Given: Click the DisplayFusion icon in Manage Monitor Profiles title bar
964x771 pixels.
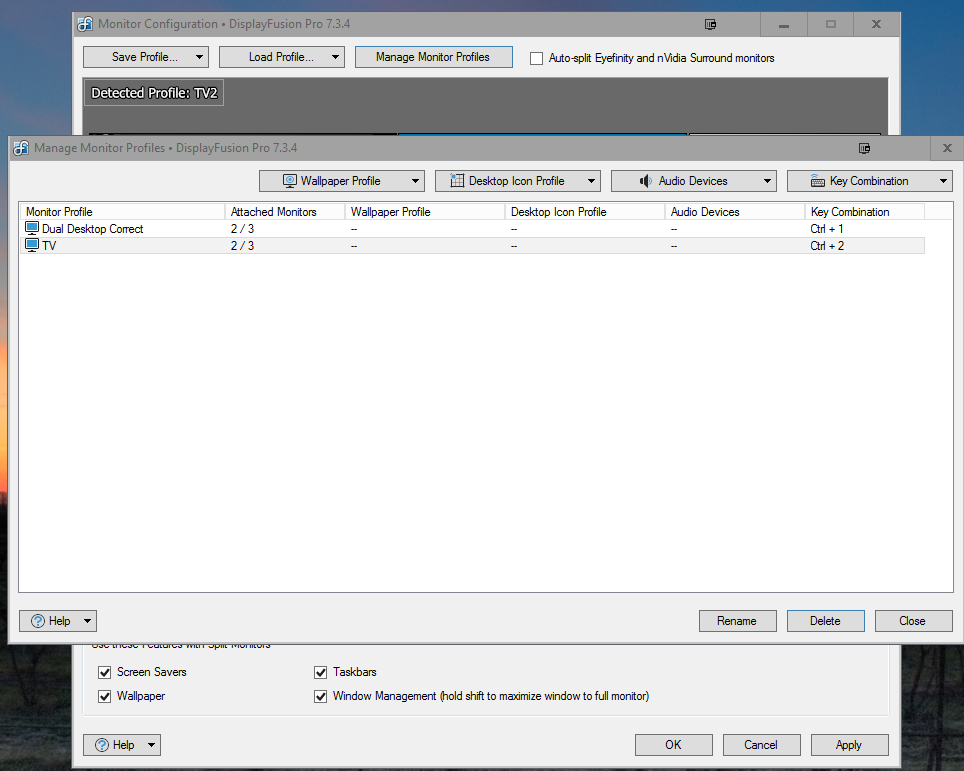Looking at the screenshot, I should 21,148.
